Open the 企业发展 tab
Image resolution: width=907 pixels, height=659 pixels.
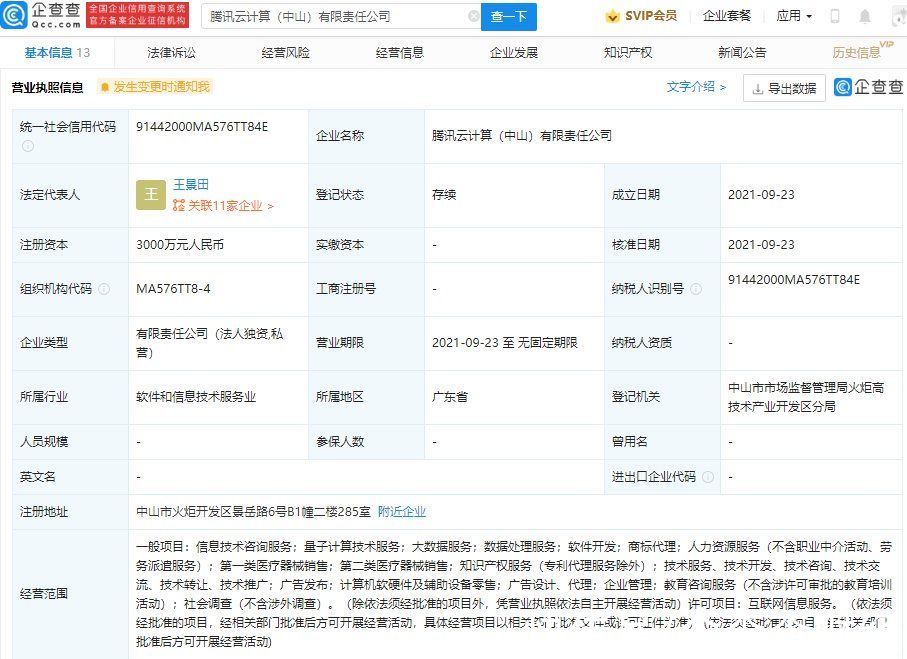click(x=514, y=53)
